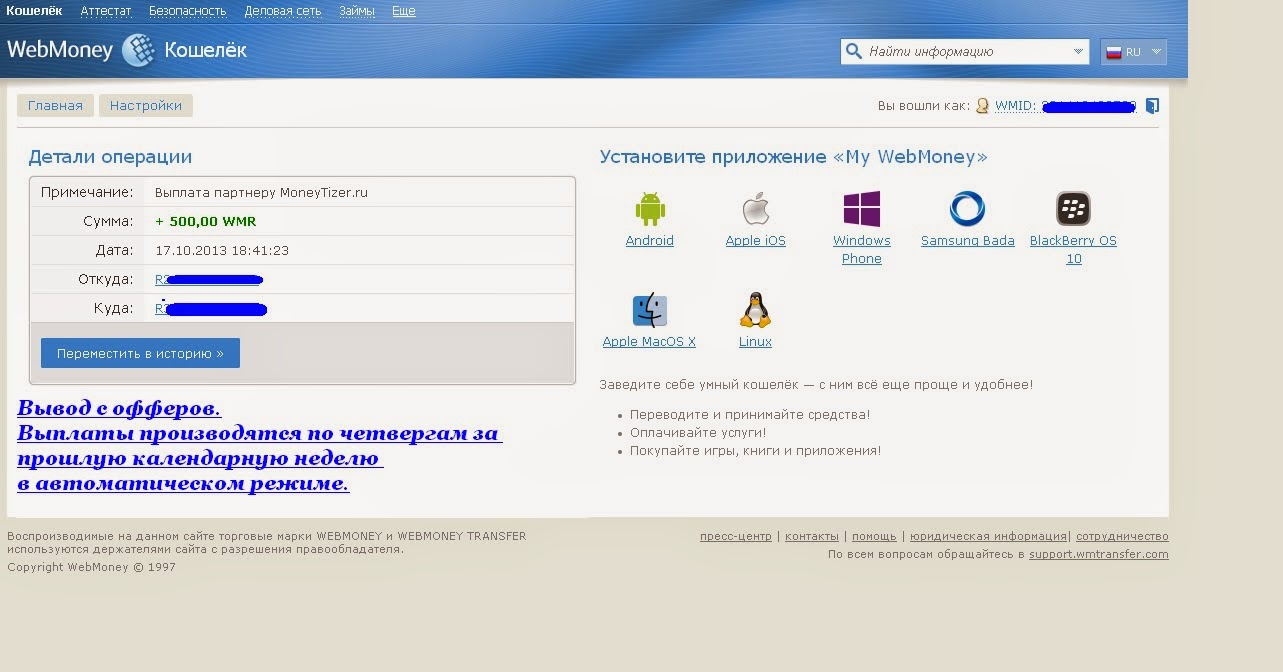Click the Russian flag language icon
The width and height of the screenshot is (1283, 672).
tap(1113, 52)
